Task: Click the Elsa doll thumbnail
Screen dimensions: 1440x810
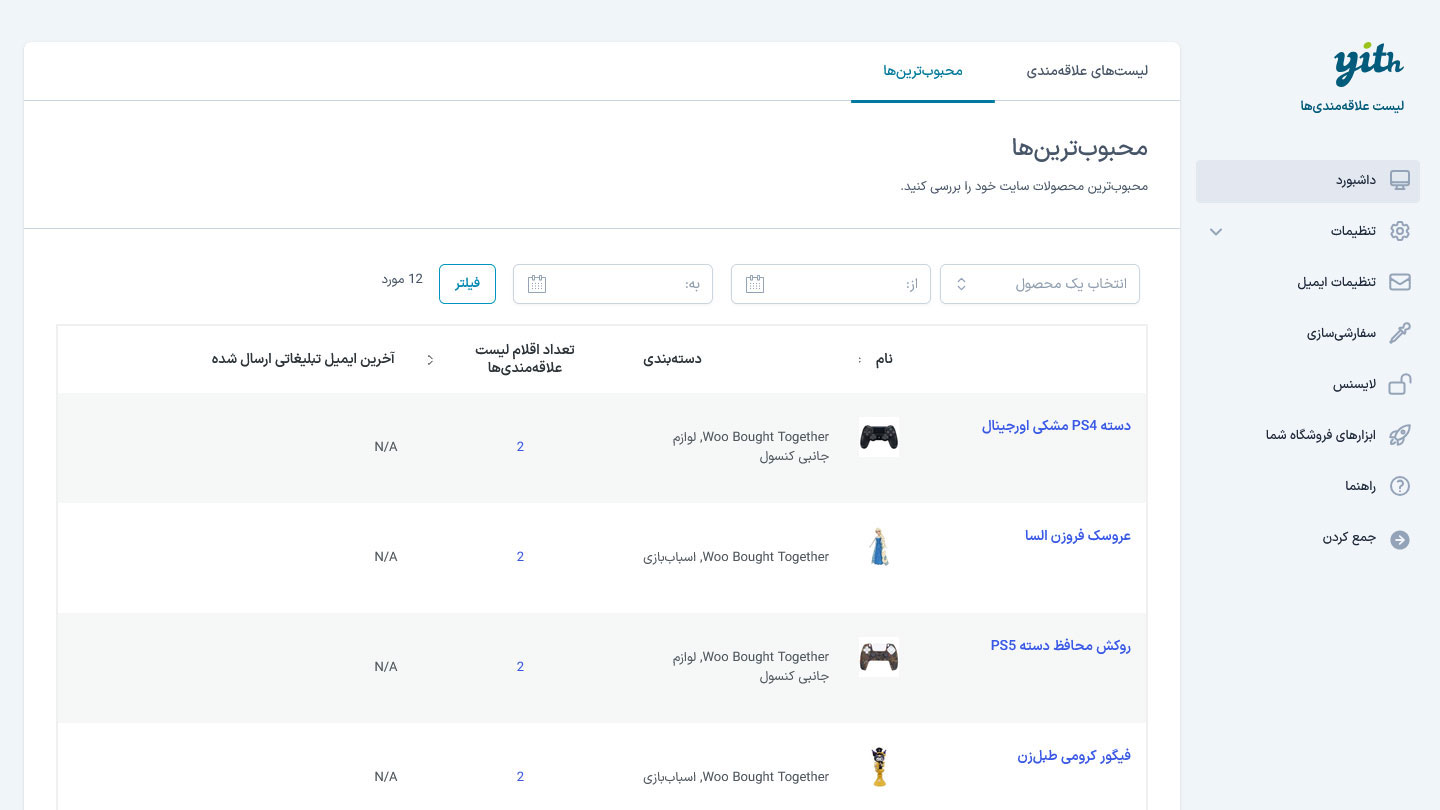Action: [x=879, y=547]
